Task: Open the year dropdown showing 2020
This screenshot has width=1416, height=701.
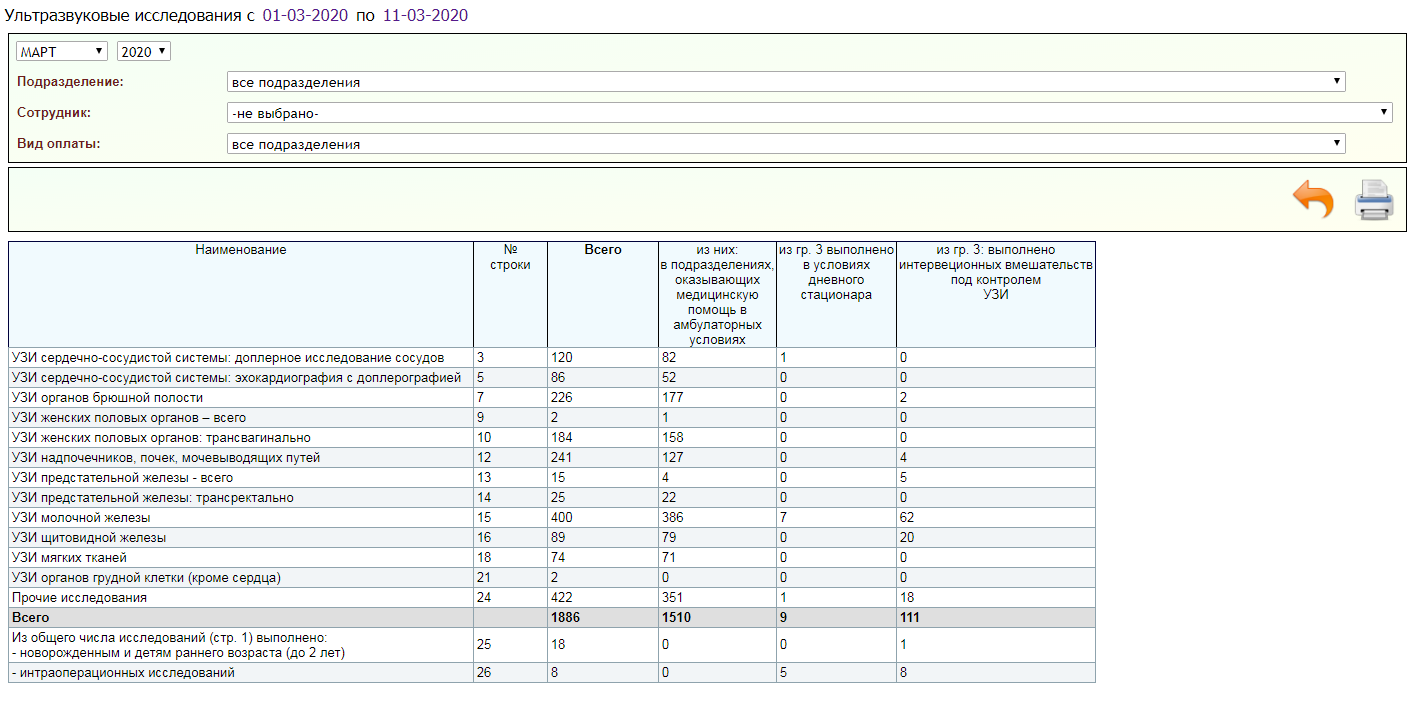Action: tap(143, 52)
